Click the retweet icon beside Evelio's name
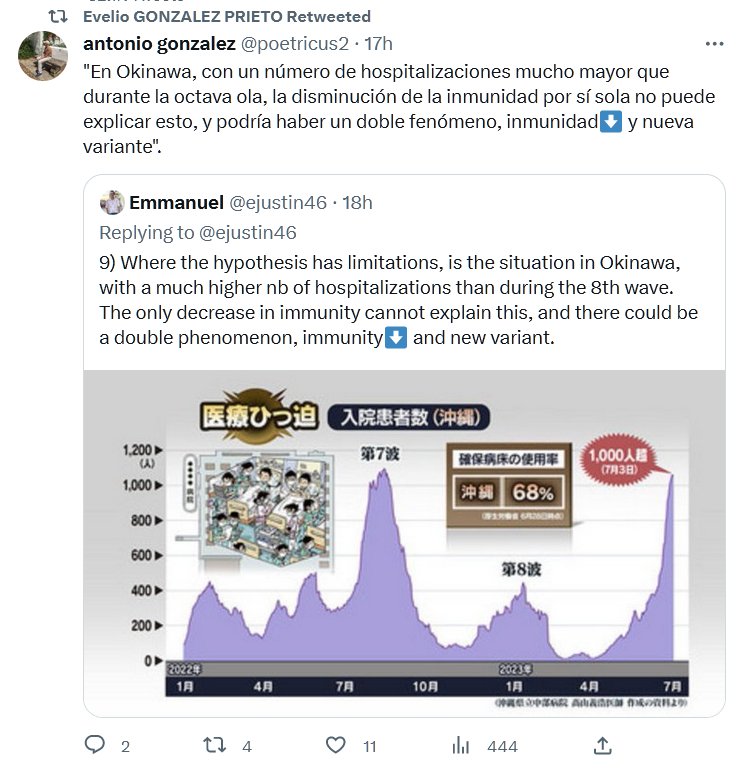Image resolution: width=746 pixels, height=768 pixels. 60,17
